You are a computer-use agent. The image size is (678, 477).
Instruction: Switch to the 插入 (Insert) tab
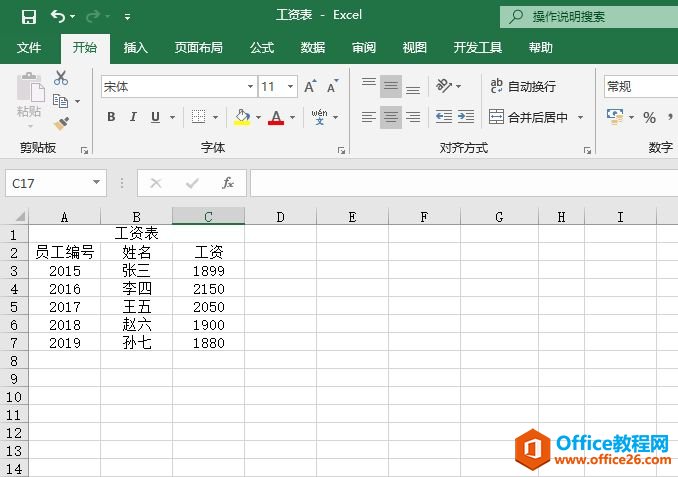135,47
